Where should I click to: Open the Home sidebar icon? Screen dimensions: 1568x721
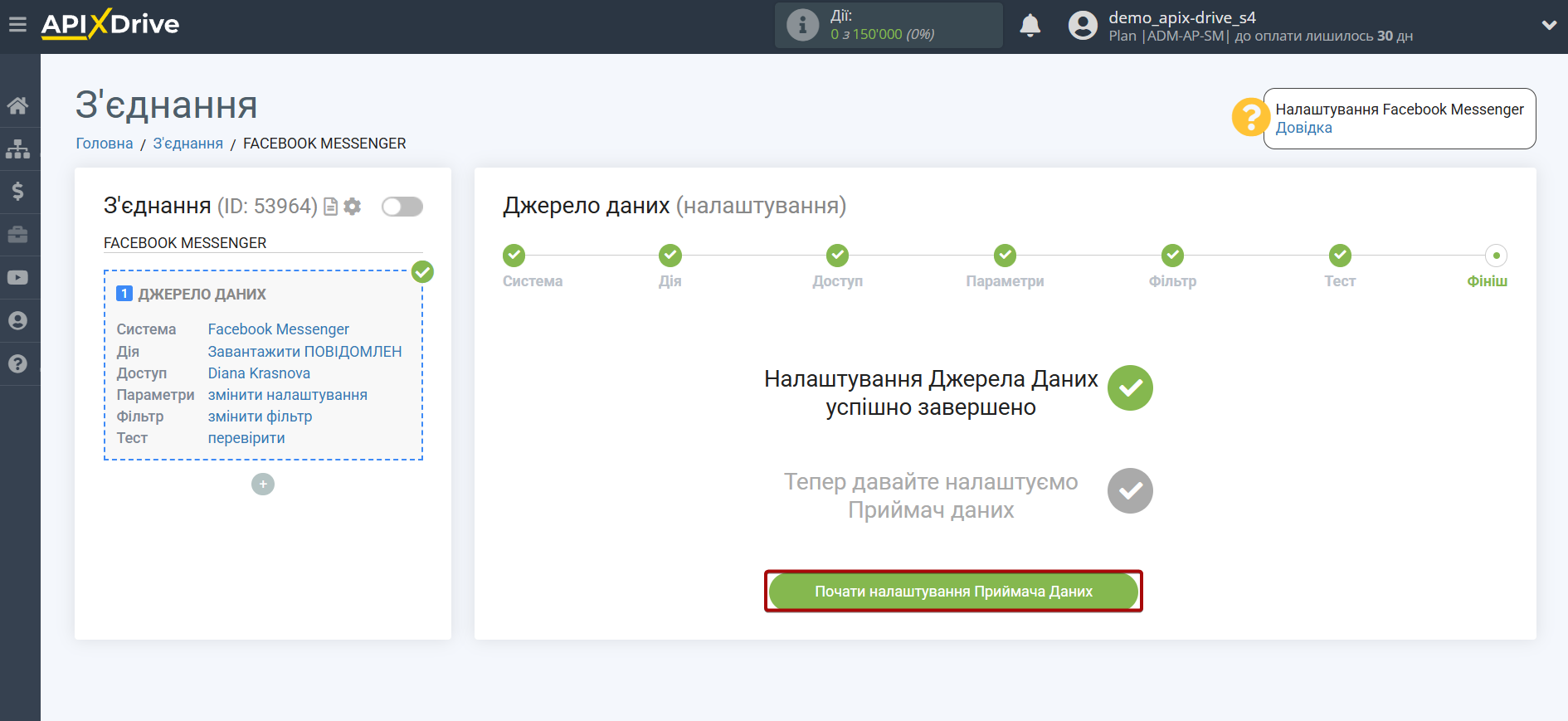click(x=17, y=105)
